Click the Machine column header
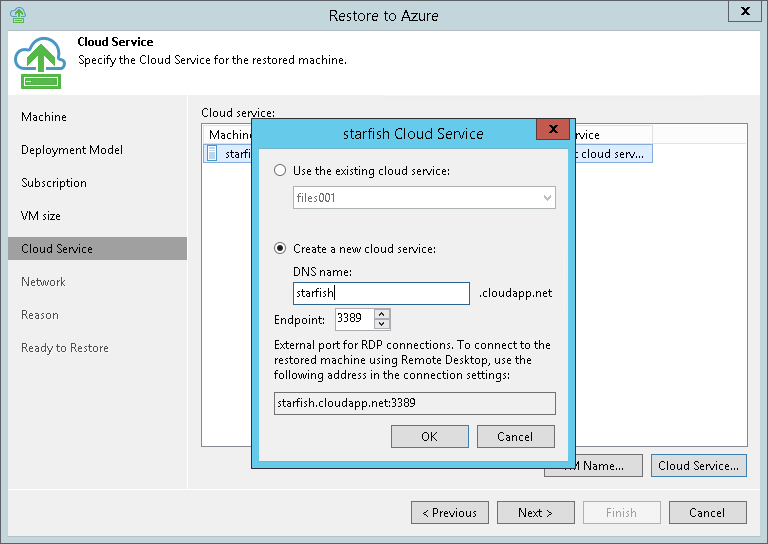768x544 pixels. coord(228,135)
